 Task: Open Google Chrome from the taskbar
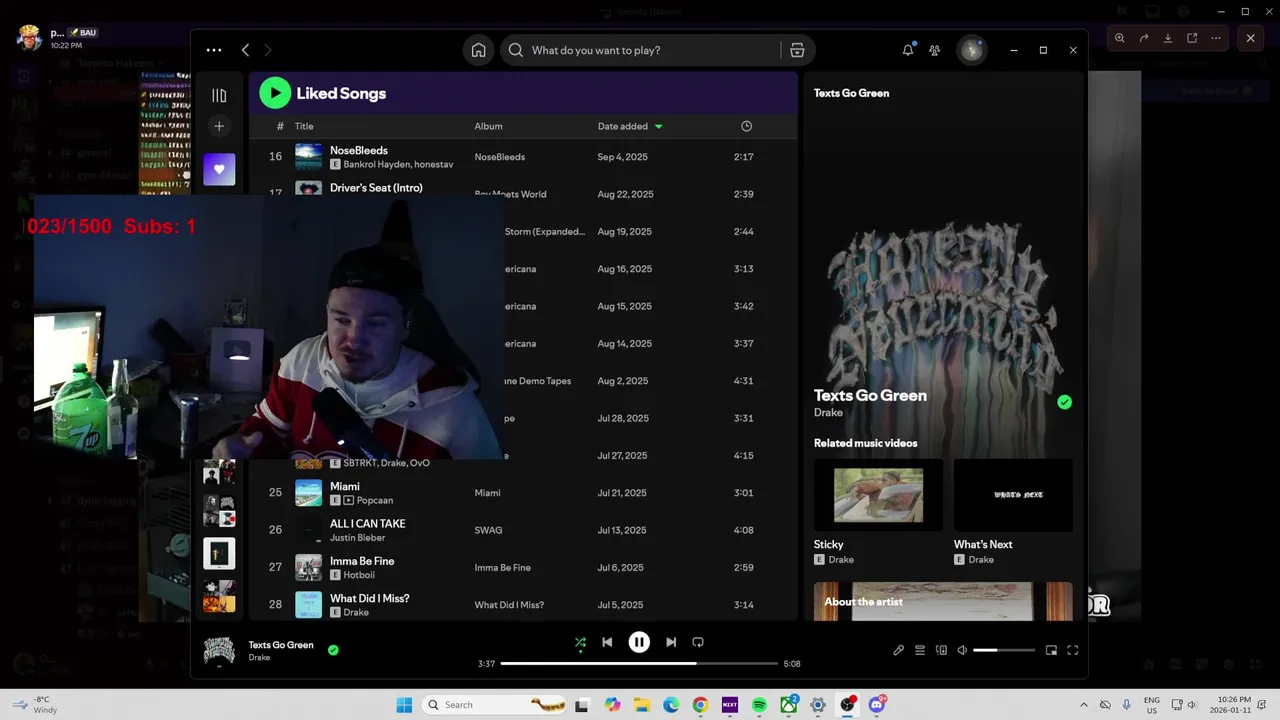pos(700,705)
